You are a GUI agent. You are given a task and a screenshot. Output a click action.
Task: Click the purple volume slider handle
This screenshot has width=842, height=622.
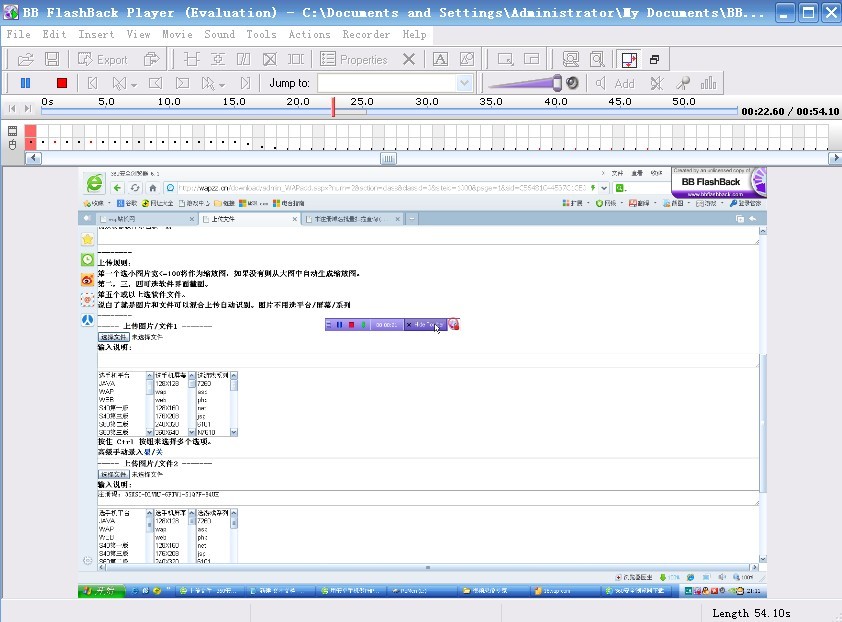coord(555,84)
